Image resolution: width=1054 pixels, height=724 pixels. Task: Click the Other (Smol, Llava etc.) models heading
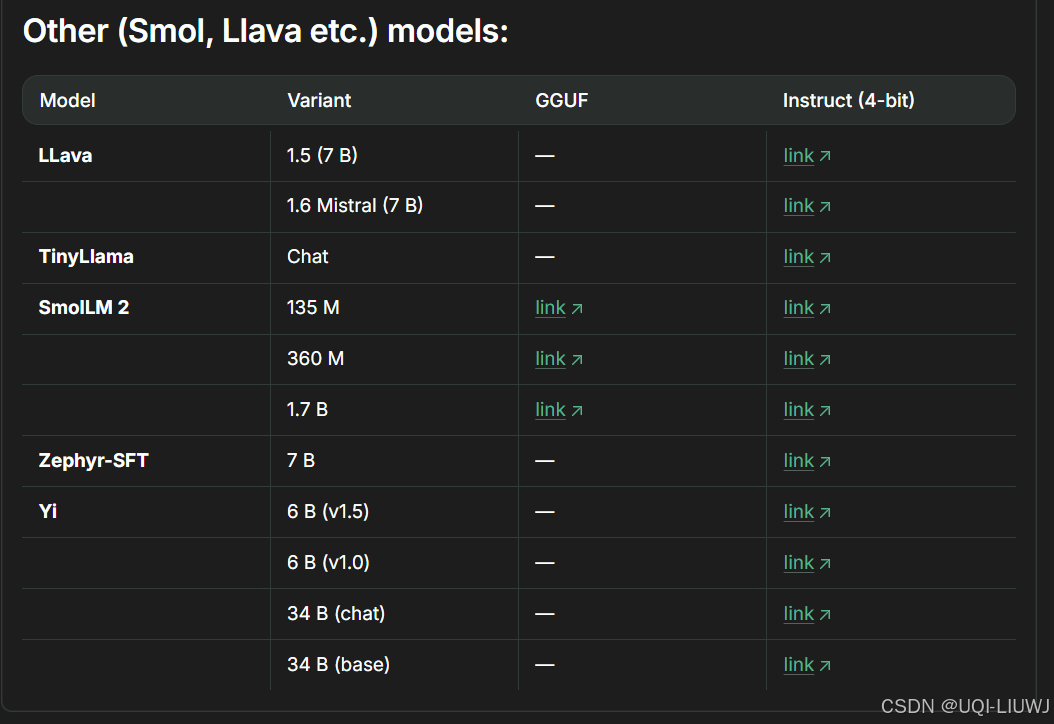[266, 32]
